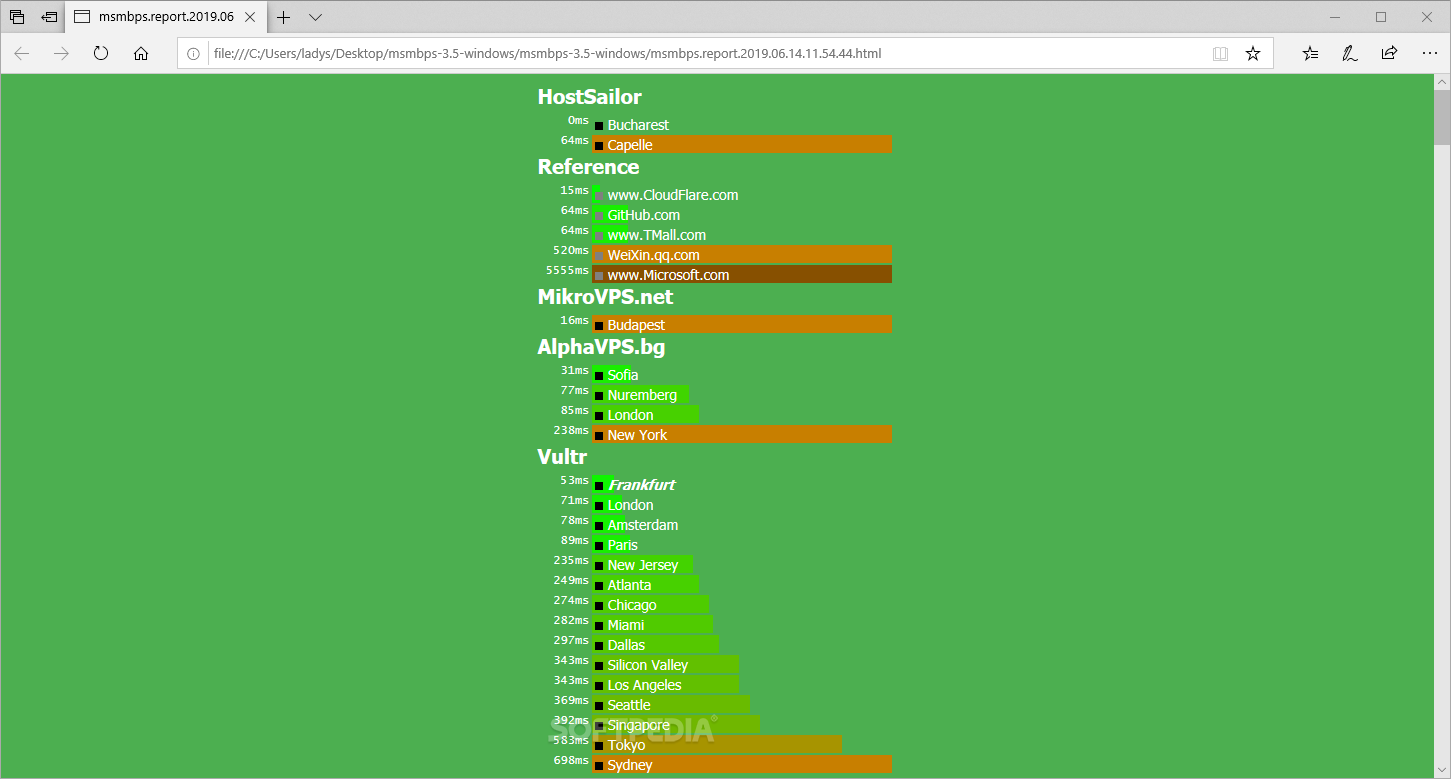Click the italic Frankfurt entry
1451x779 pixels.
pos(642,485)
